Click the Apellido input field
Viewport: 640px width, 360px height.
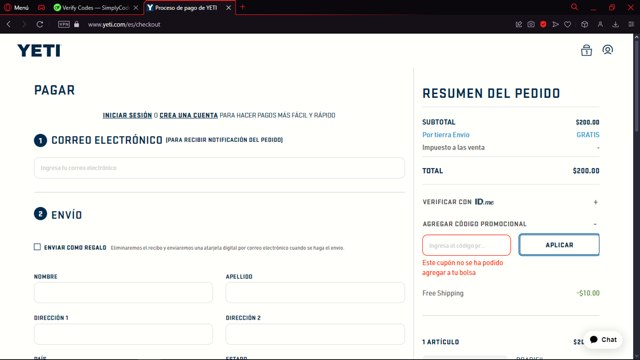coord(315,292)
